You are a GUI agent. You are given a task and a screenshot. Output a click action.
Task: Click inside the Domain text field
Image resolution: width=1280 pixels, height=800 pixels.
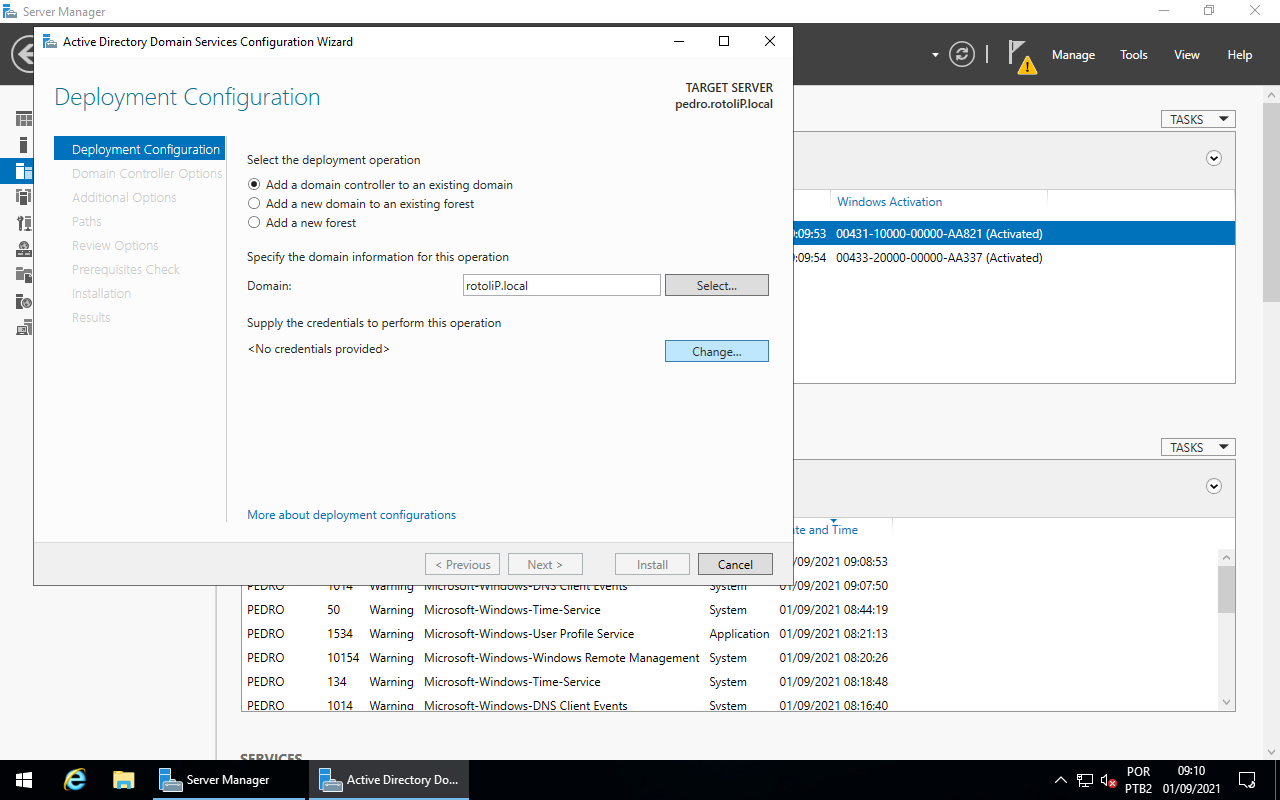(561, 285)
